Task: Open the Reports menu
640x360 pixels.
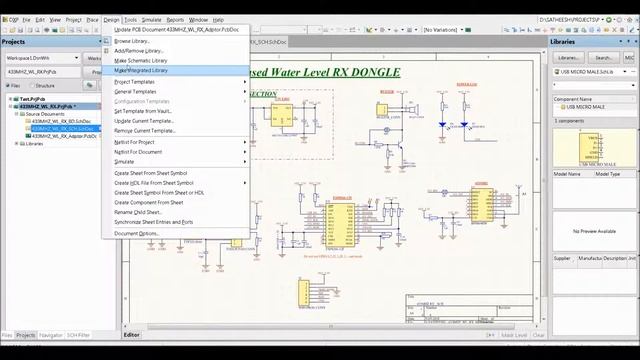Action: (175, 20)
